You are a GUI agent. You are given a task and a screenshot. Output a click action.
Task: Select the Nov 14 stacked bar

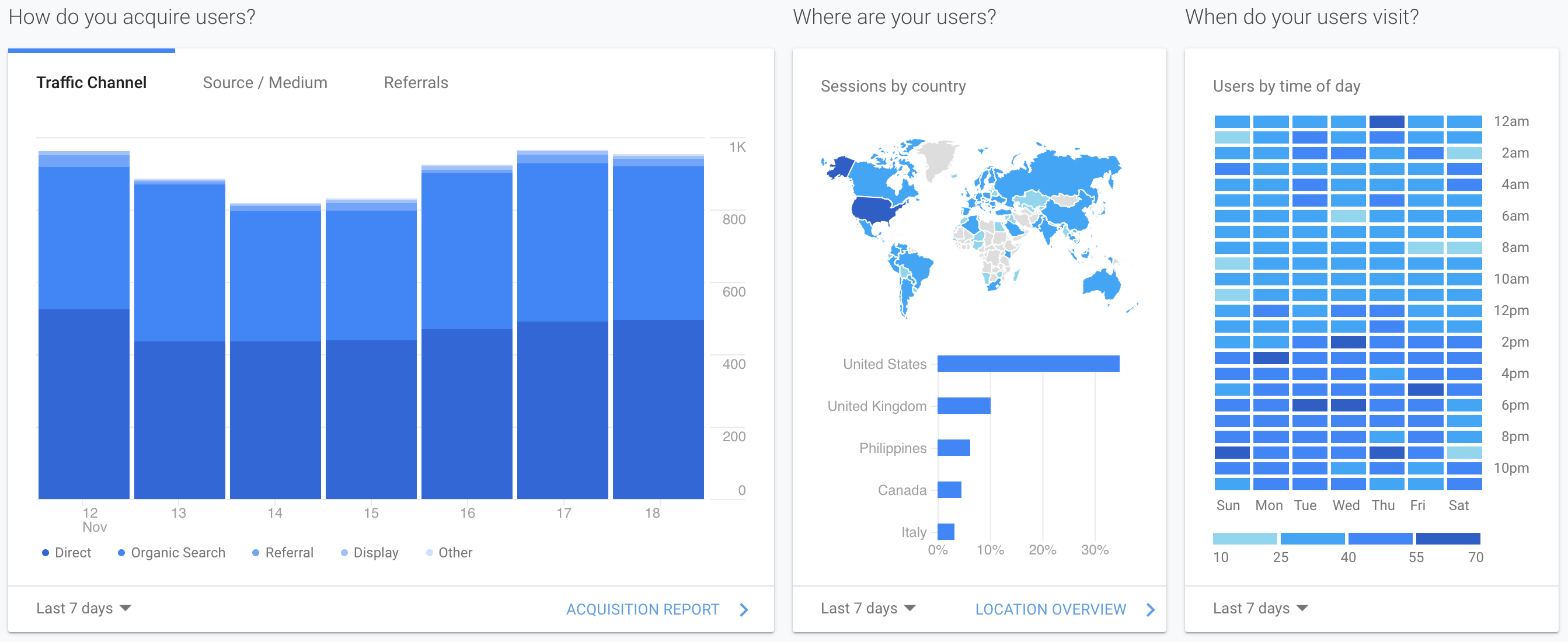click(275, 351)
